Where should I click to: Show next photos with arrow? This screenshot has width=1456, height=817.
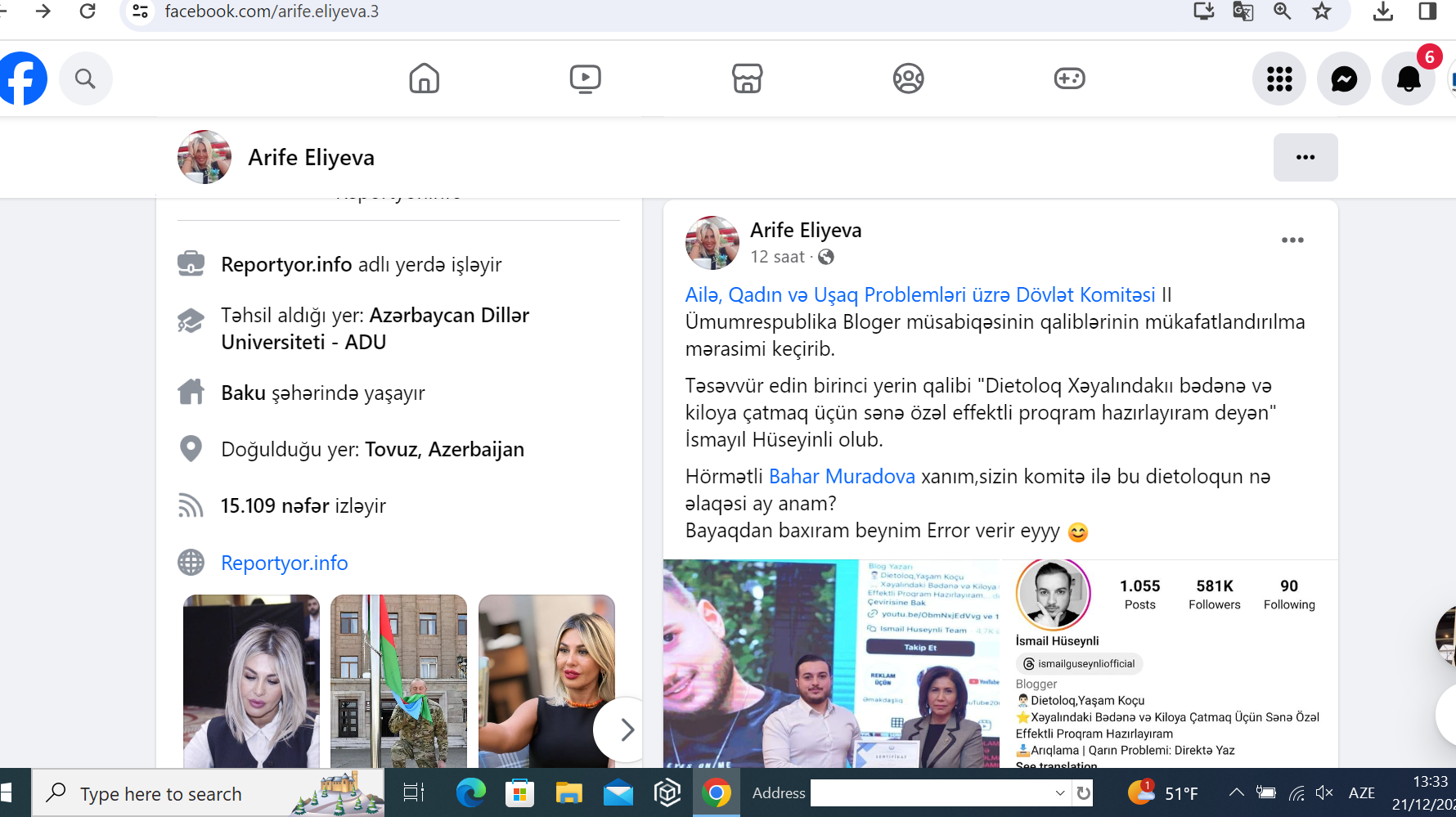tap(626, 729)
